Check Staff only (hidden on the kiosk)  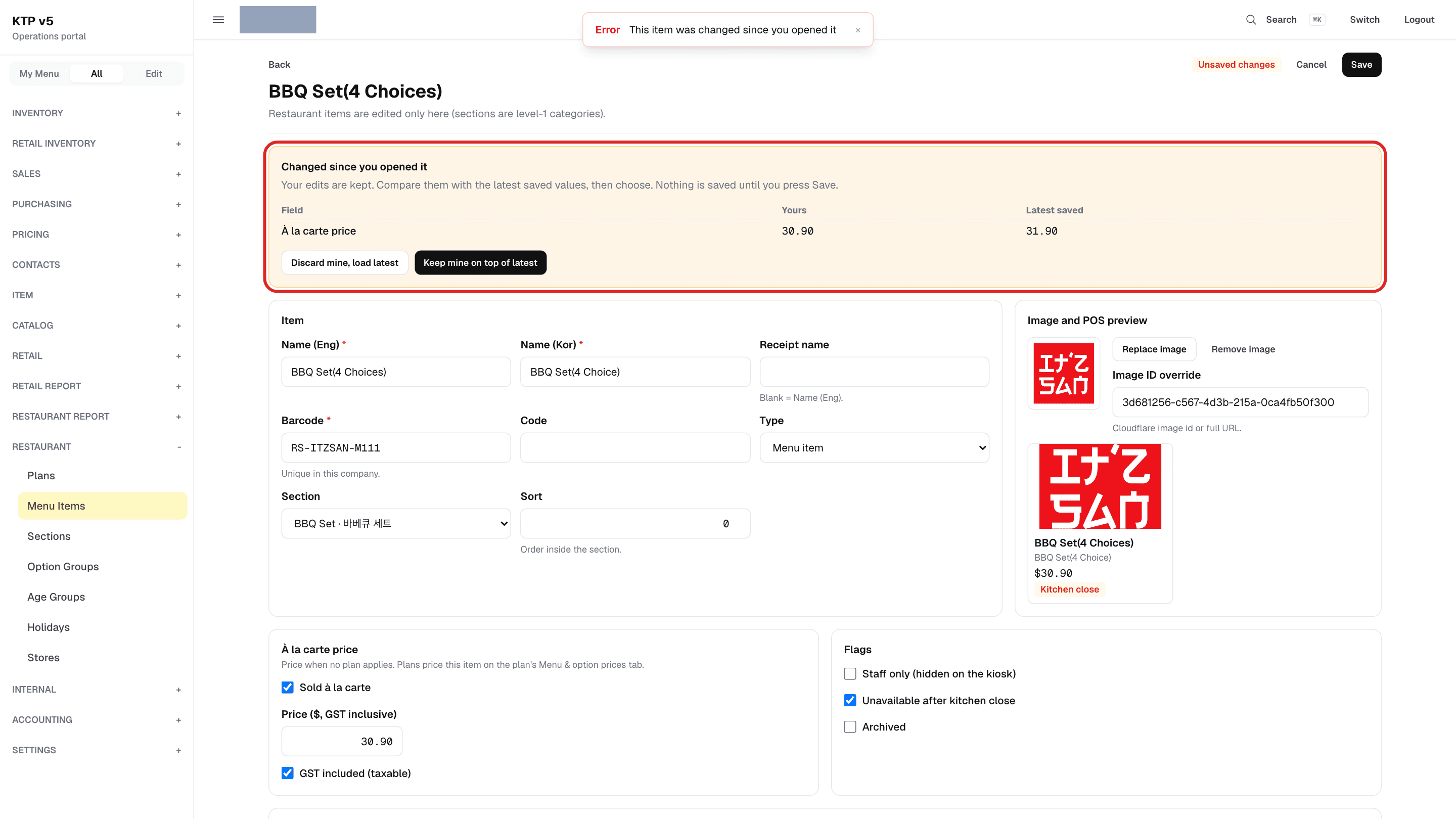[x=850, y=674]
